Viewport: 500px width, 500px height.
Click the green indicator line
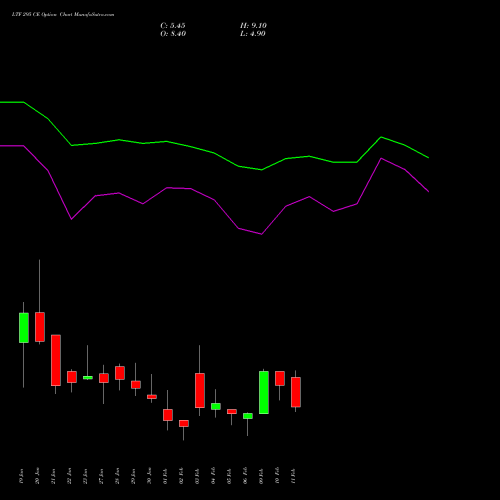[214, 153]
